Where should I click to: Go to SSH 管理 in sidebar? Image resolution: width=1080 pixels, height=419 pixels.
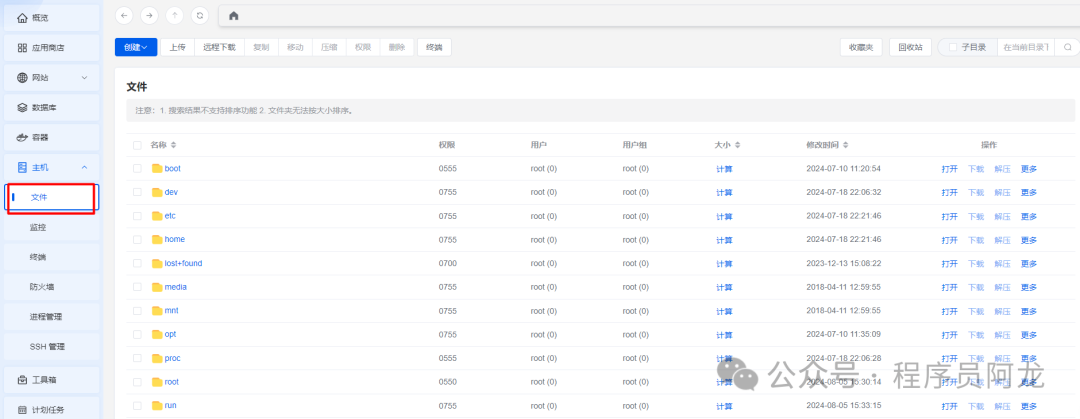tap(47, 346)
